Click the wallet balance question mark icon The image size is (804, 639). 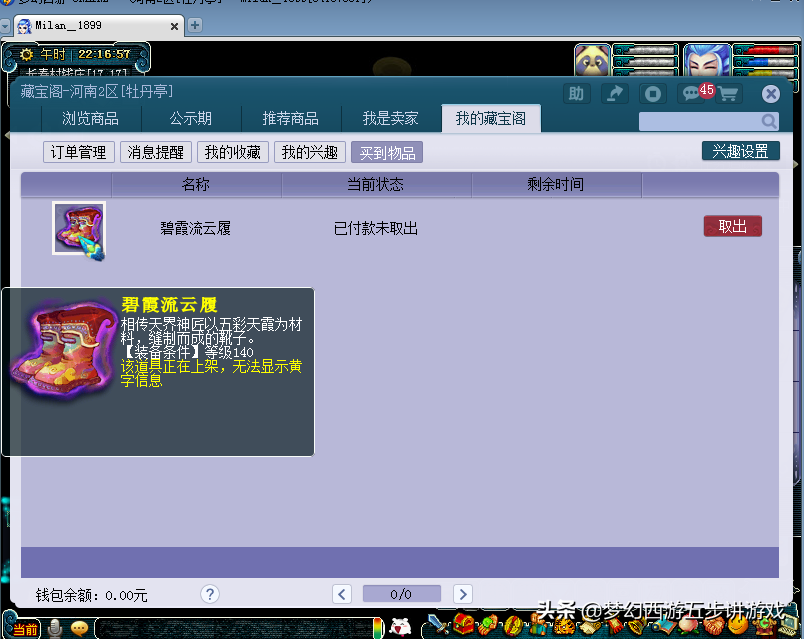coord(210,594)
